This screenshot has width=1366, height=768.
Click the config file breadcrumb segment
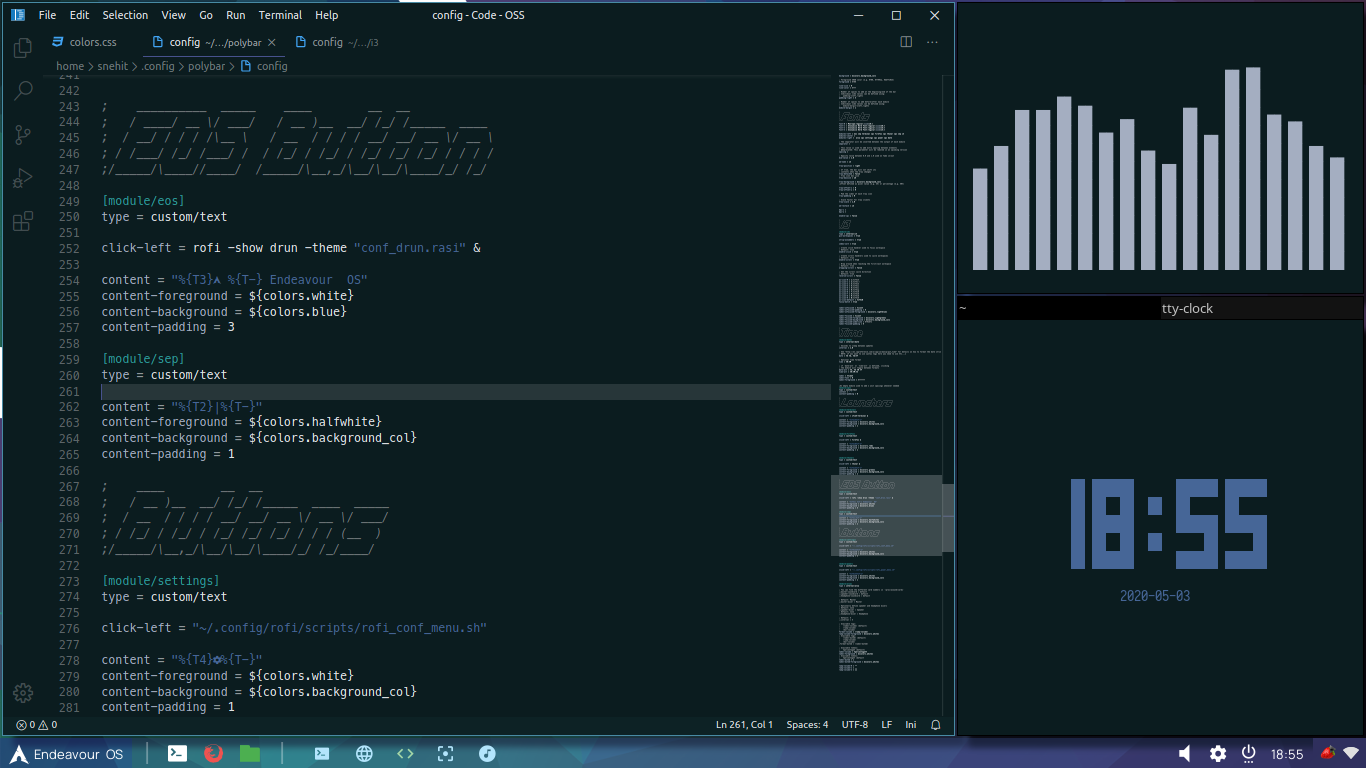tap(264, 66)
